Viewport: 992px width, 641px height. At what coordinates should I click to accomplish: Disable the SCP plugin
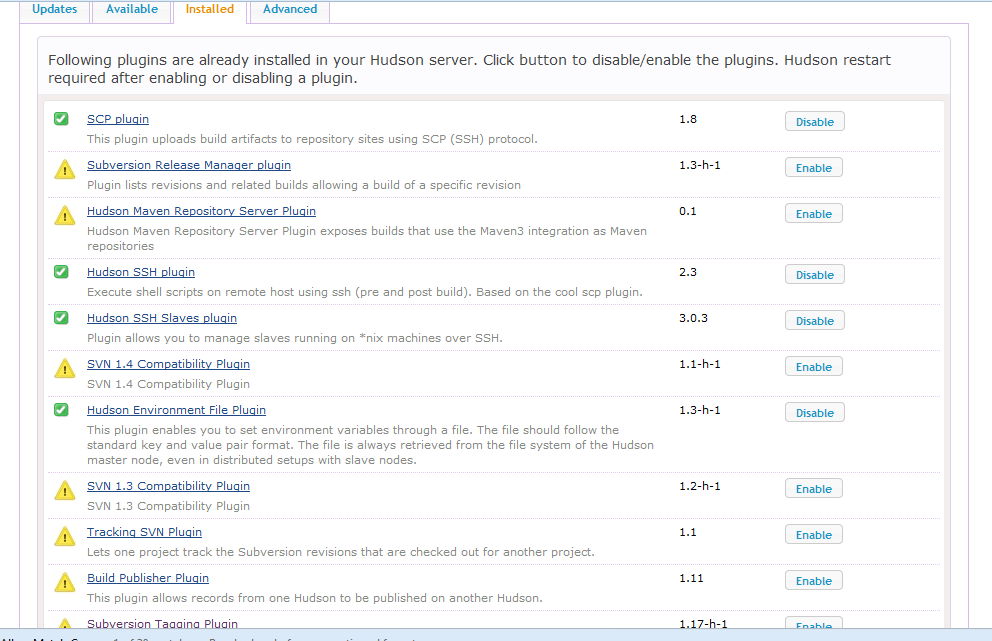click(814, 121)
